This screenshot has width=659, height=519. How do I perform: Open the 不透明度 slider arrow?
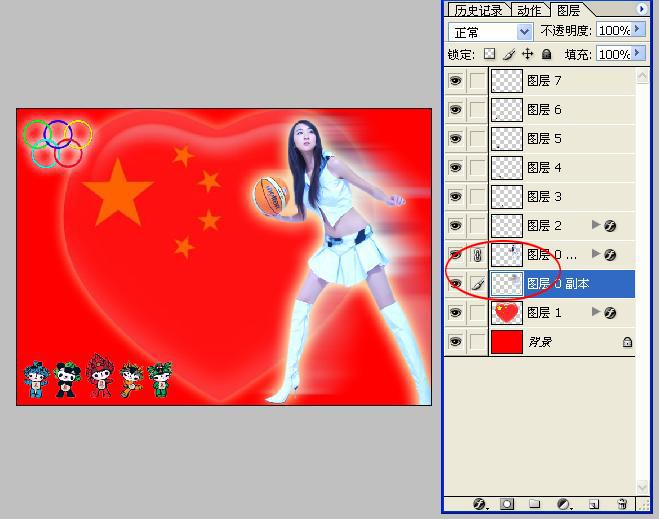(638, 29)
